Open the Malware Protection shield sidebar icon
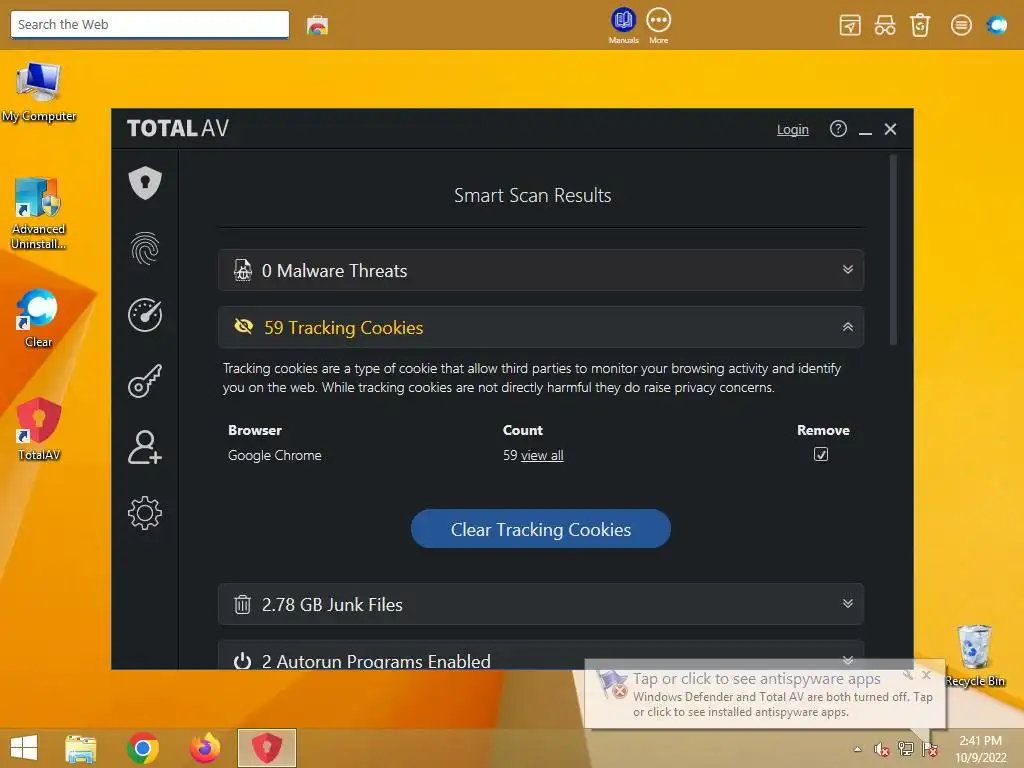Image resolution: width=1024 pixels, height=768 pixels. pos(145,183)
